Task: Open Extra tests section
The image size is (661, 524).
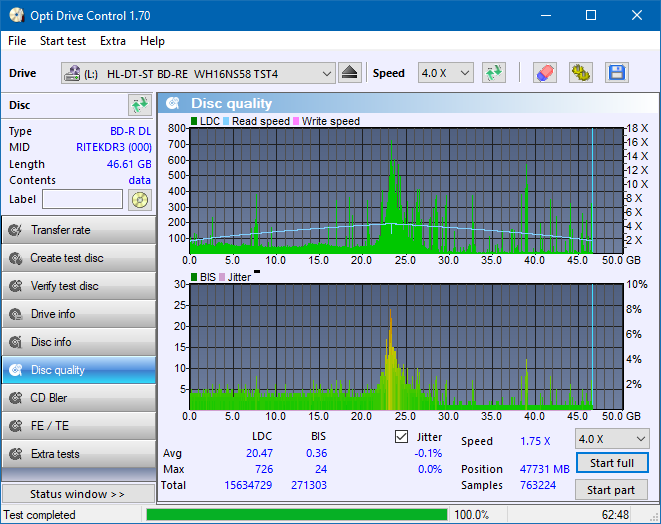Action: pyautogui.click(x=79, y=454)
